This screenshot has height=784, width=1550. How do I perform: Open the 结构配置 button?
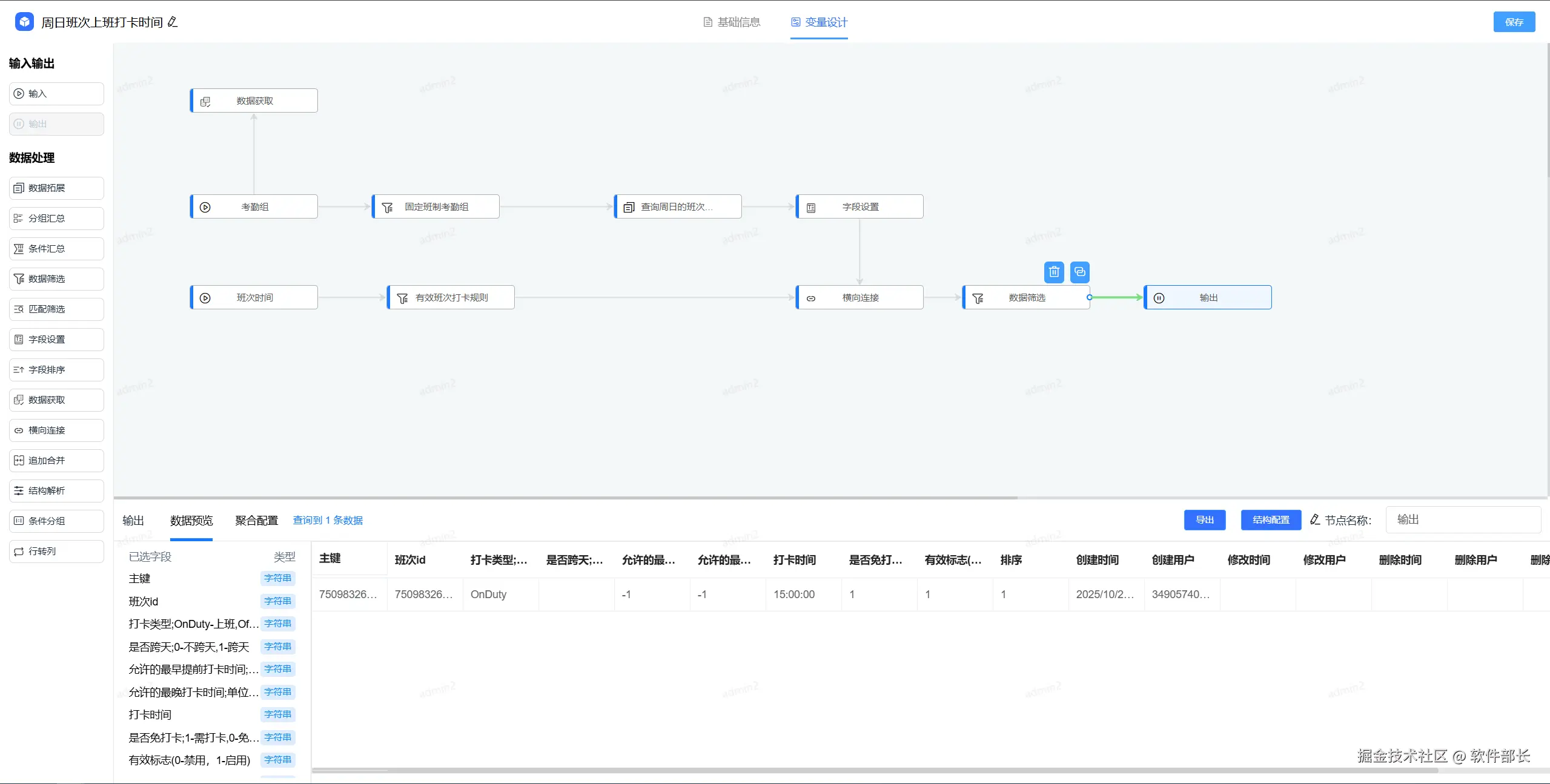[x=1271, y=520]
